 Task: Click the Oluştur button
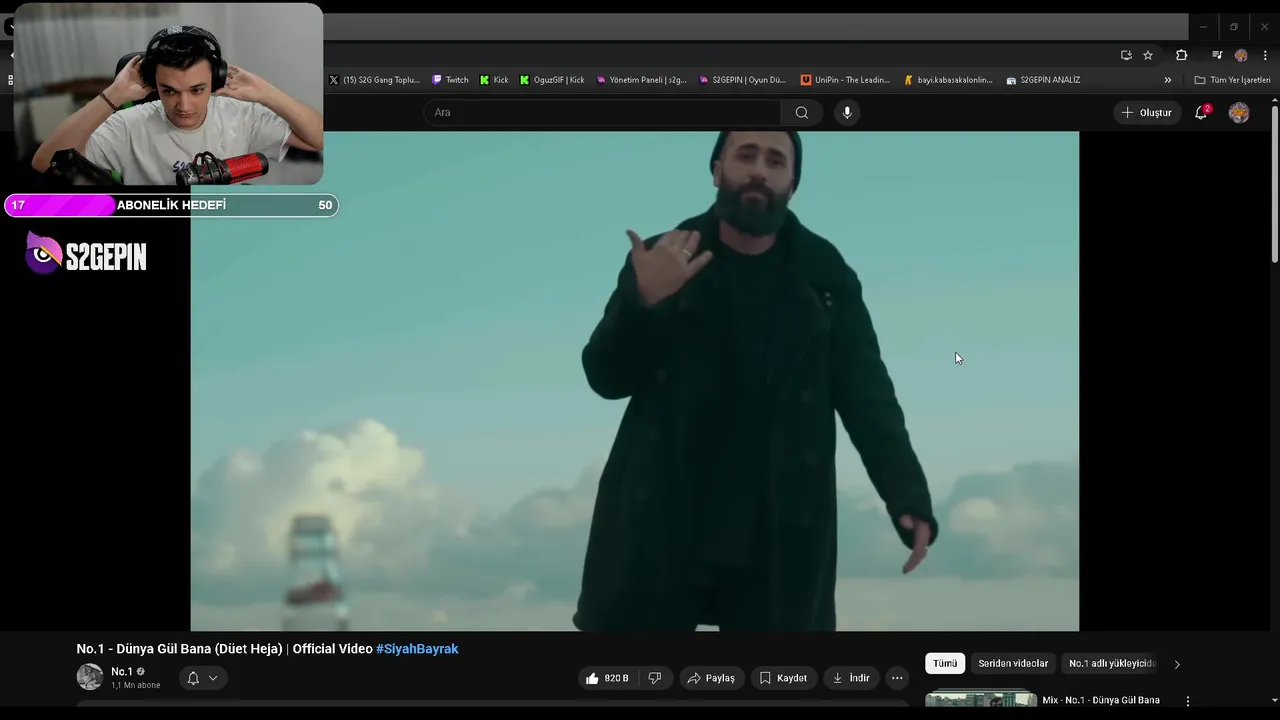(1147, 112)
